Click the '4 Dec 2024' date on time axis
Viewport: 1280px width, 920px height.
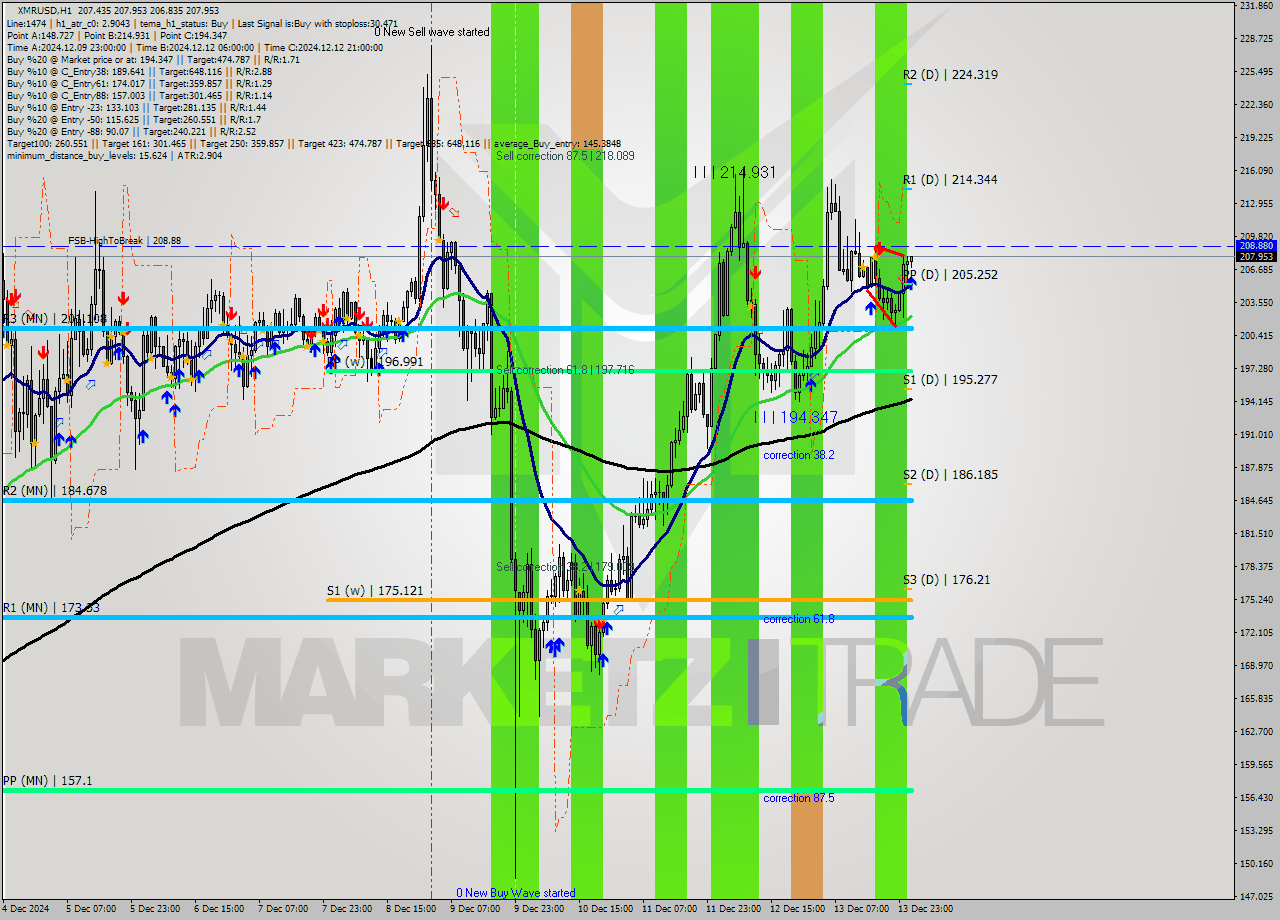pos(26,909)
